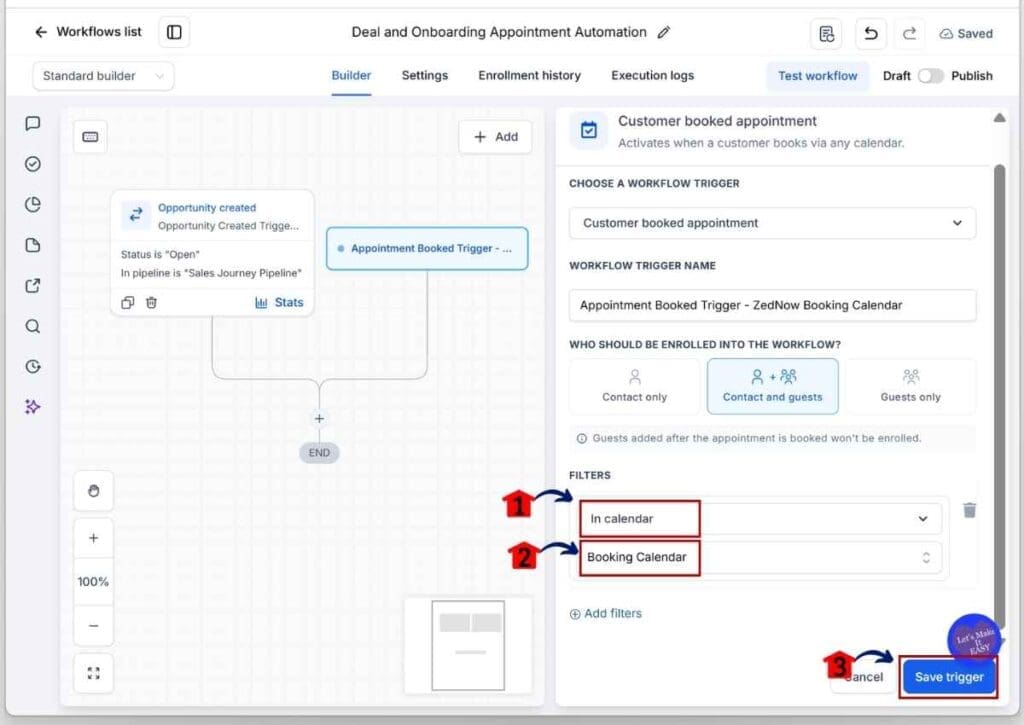
Task: Open the Settings tab
Action: (424, 75)
